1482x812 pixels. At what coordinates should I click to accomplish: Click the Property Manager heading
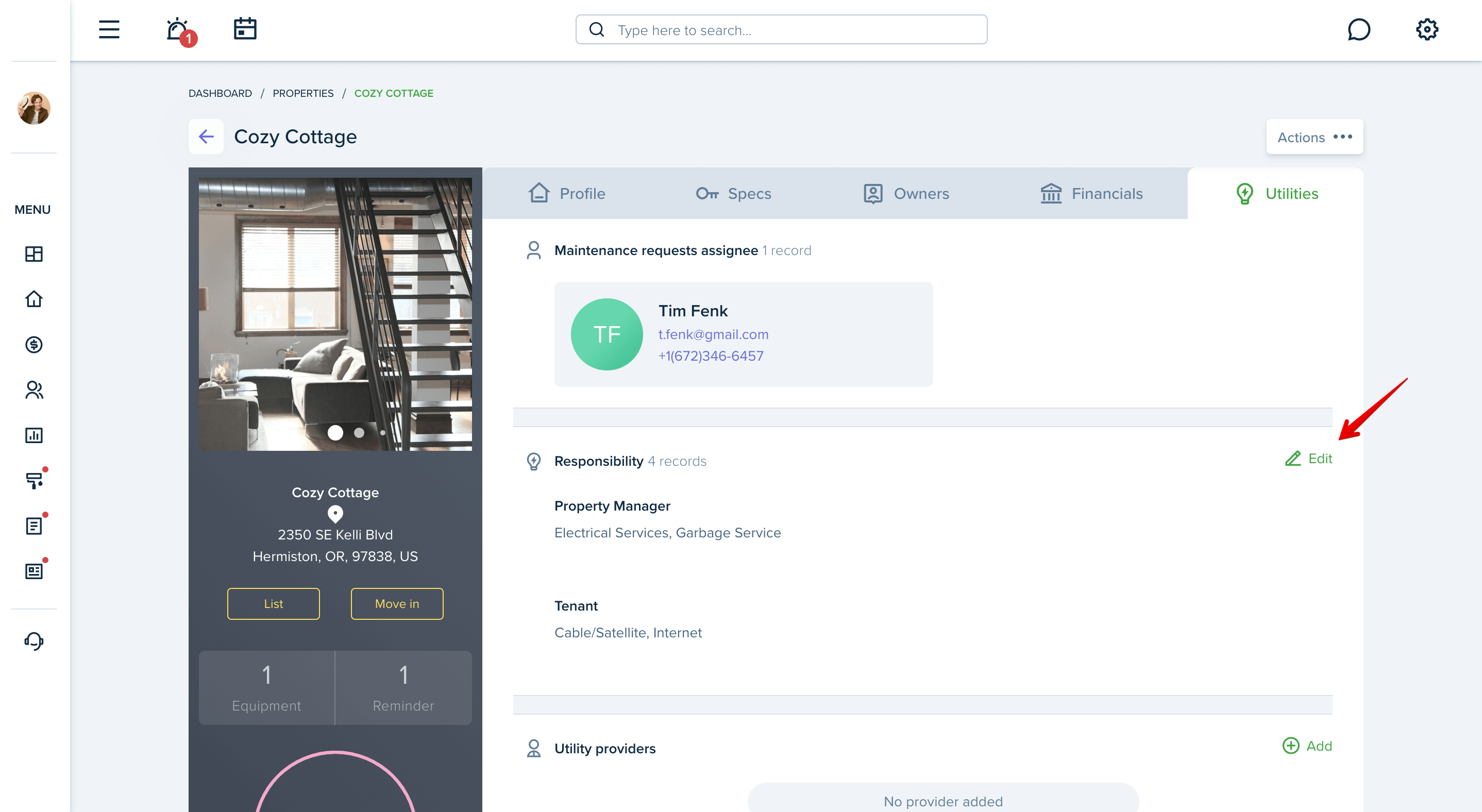612,505
